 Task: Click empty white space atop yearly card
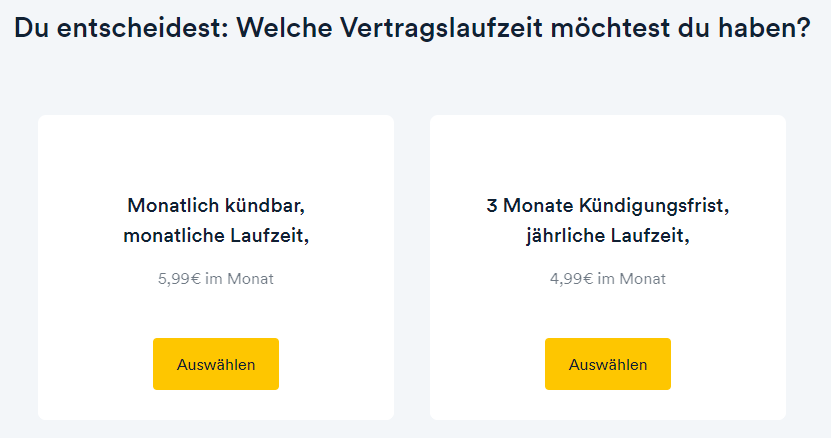point(608,154)
